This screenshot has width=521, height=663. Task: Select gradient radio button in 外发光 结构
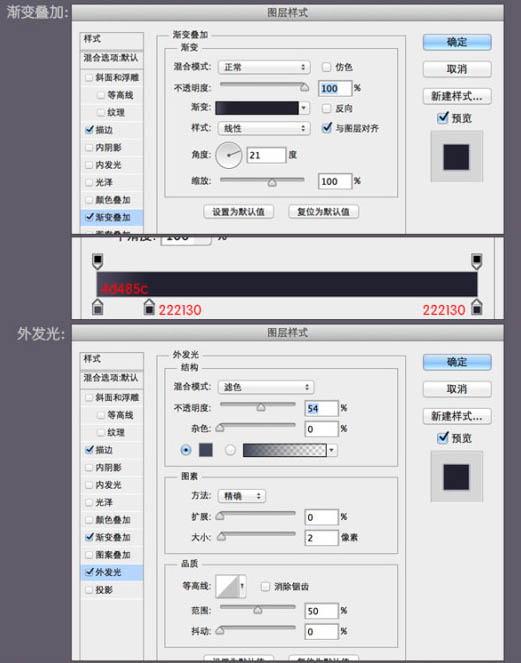coord(230,450)
